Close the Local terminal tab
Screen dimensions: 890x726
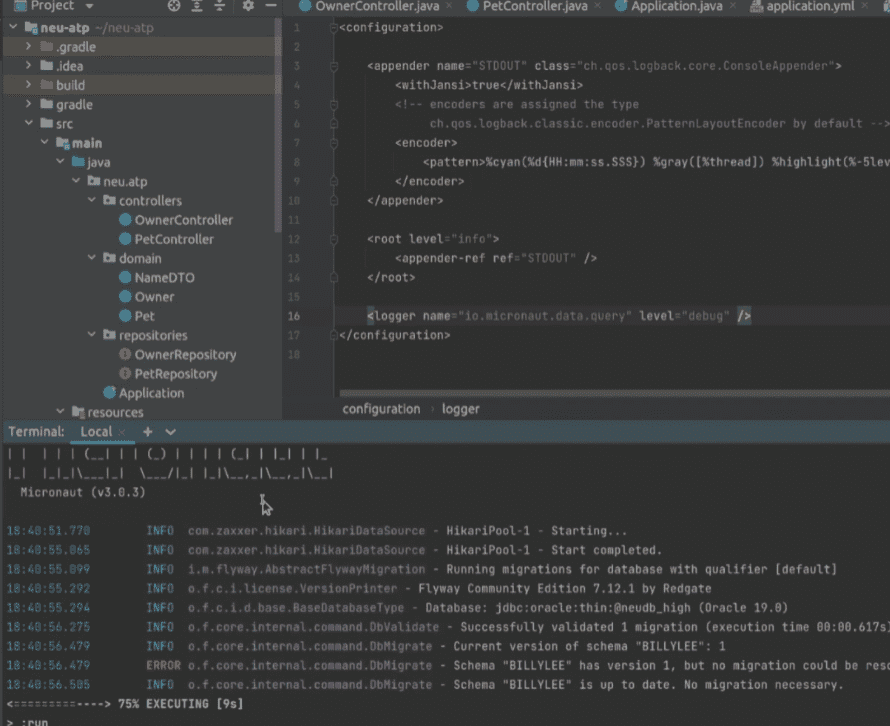121,432
